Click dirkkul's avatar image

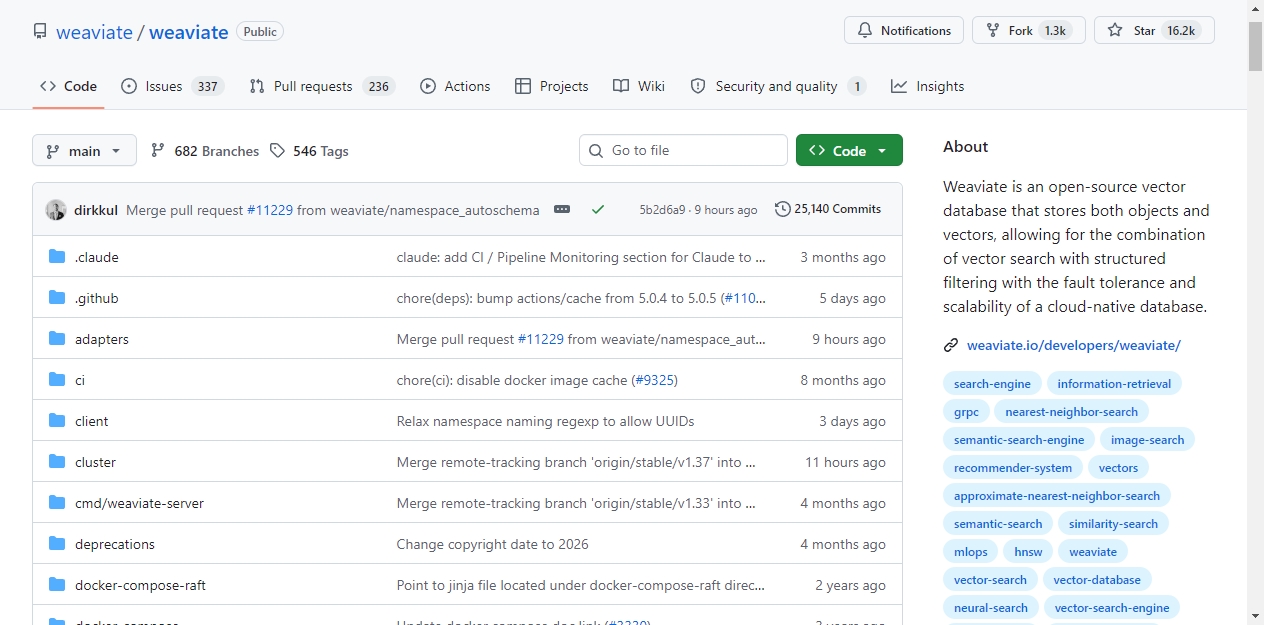(x=56, y=210)
